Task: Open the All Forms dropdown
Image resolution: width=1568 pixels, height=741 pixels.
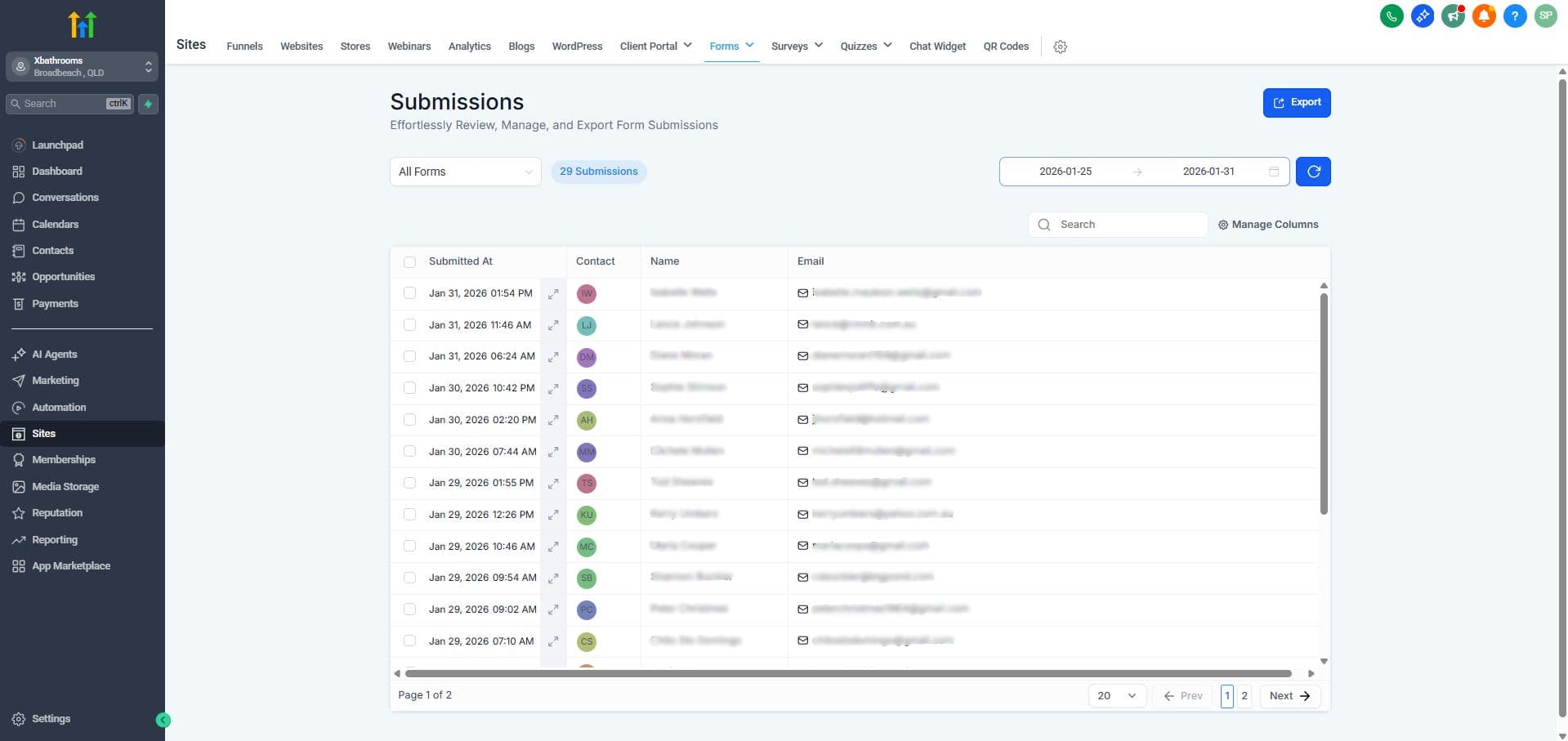Action: [x=465, y=172]
